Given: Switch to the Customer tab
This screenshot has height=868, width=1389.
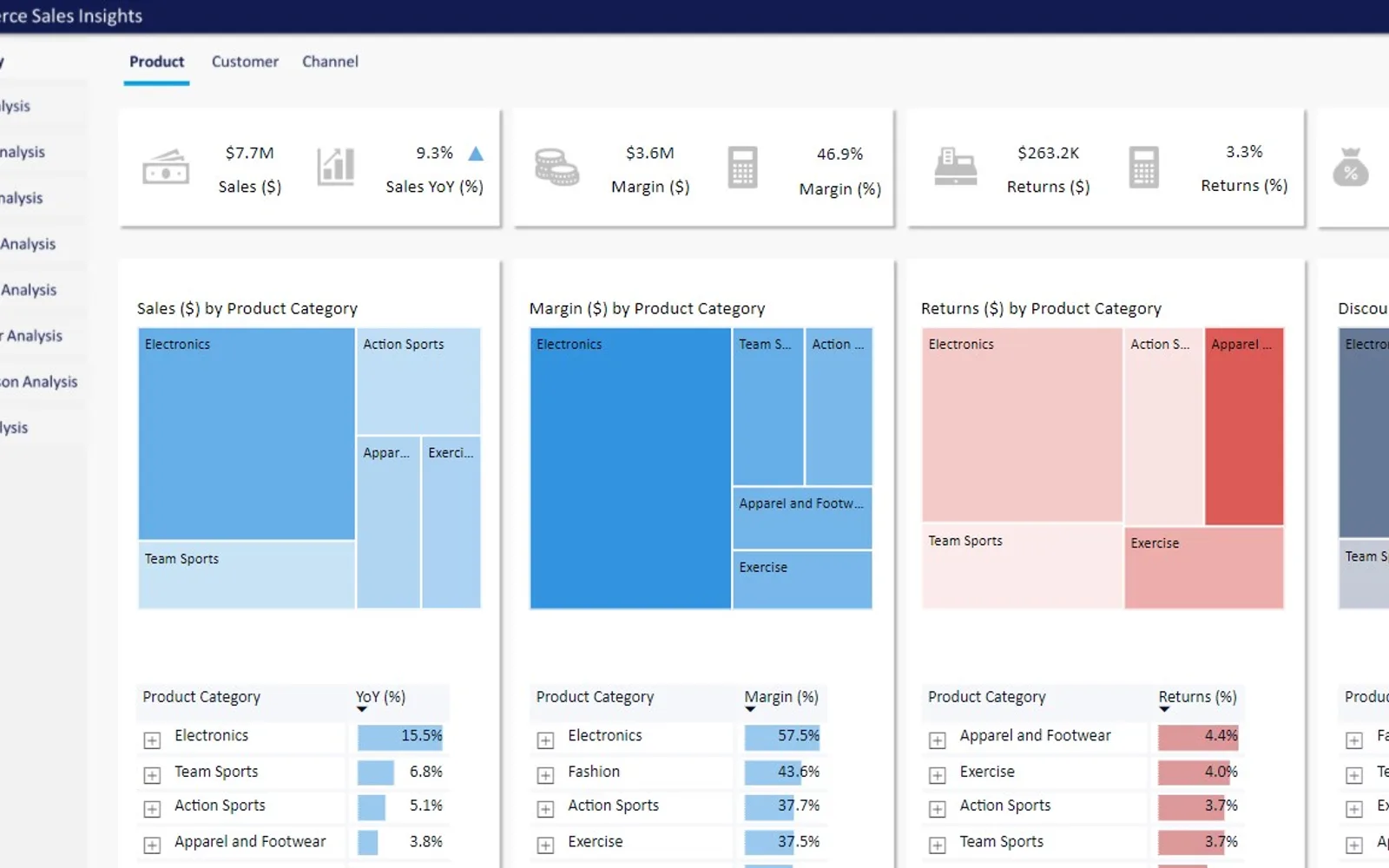Looking at the screenshot, I should [245, 62].
